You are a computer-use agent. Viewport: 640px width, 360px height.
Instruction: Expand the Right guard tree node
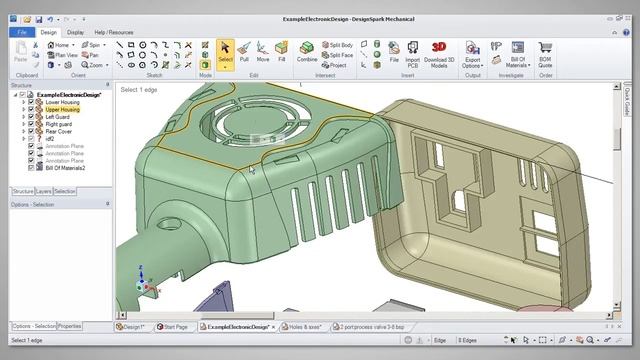point(24,124)
